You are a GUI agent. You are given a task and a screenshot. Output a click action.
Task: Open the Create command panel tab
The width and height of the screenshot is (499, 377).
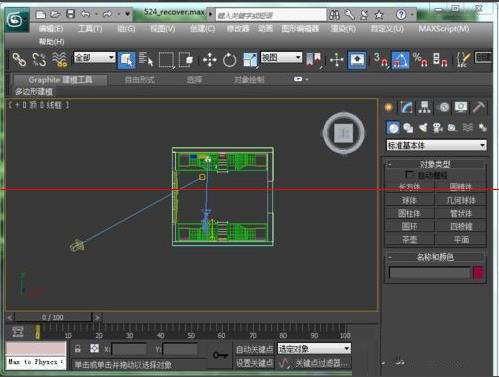388,107
